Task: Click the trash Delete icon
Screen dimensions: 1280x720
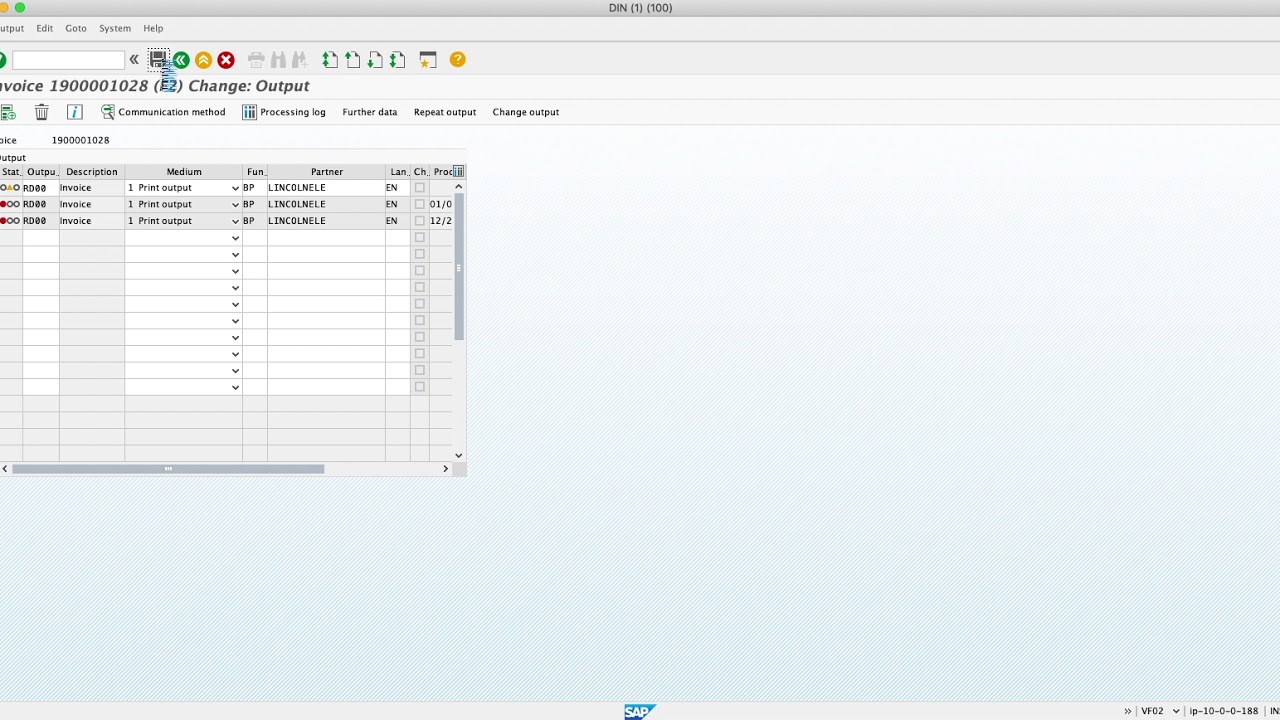Action: pos(41,112)
